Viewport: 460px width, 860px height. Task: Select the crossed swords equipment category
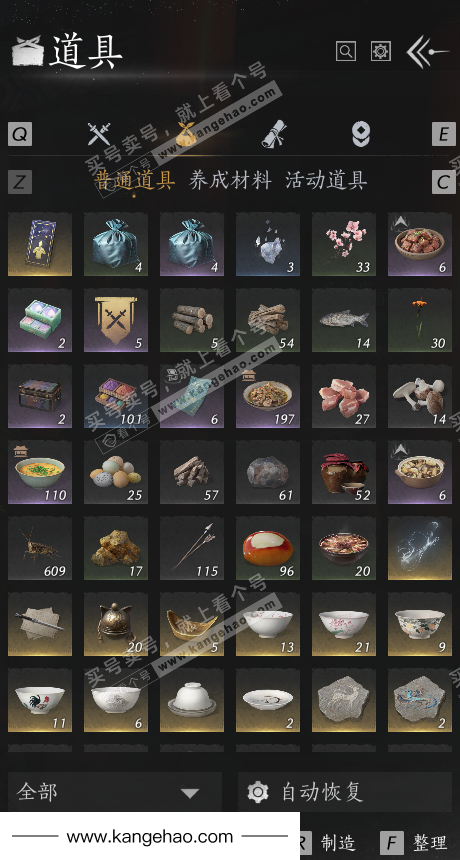tap(99, 134)
